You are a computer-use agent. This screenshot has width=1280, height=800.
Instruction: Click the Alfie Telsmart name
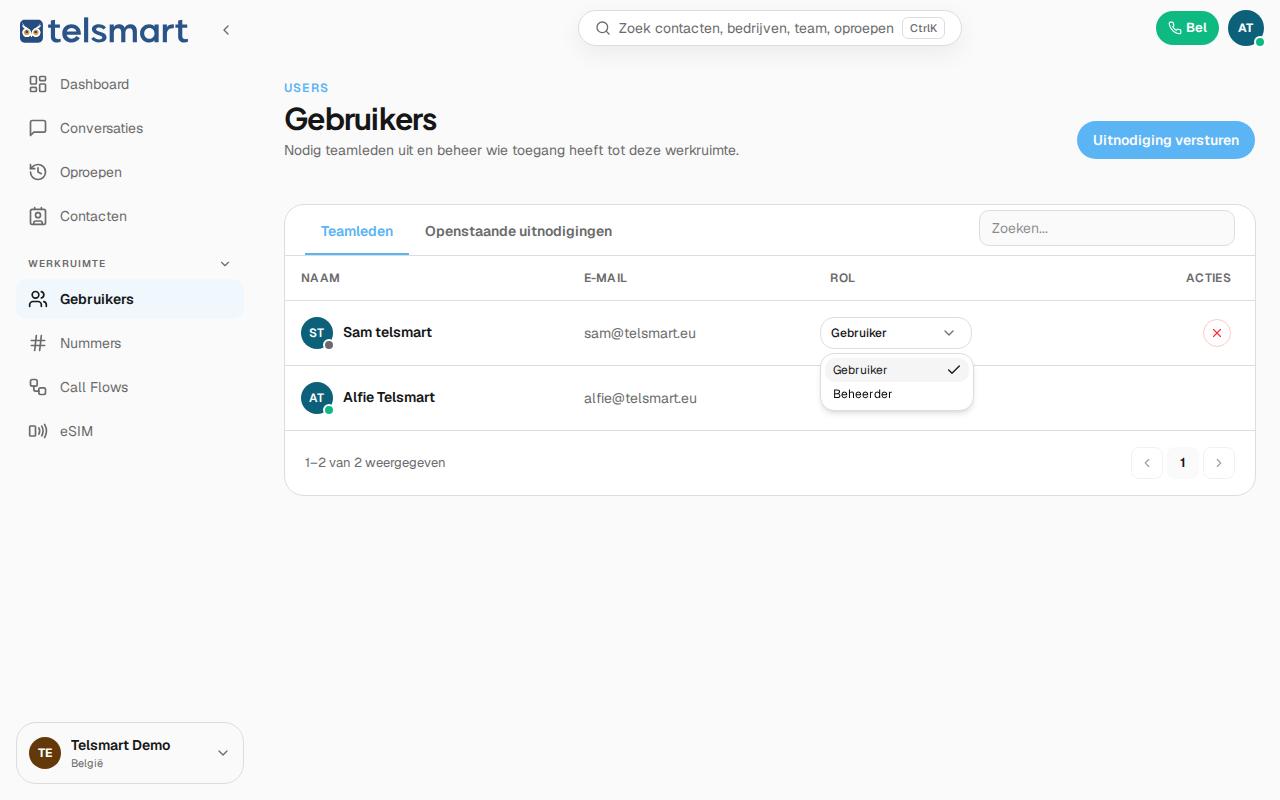click(389, 397)
